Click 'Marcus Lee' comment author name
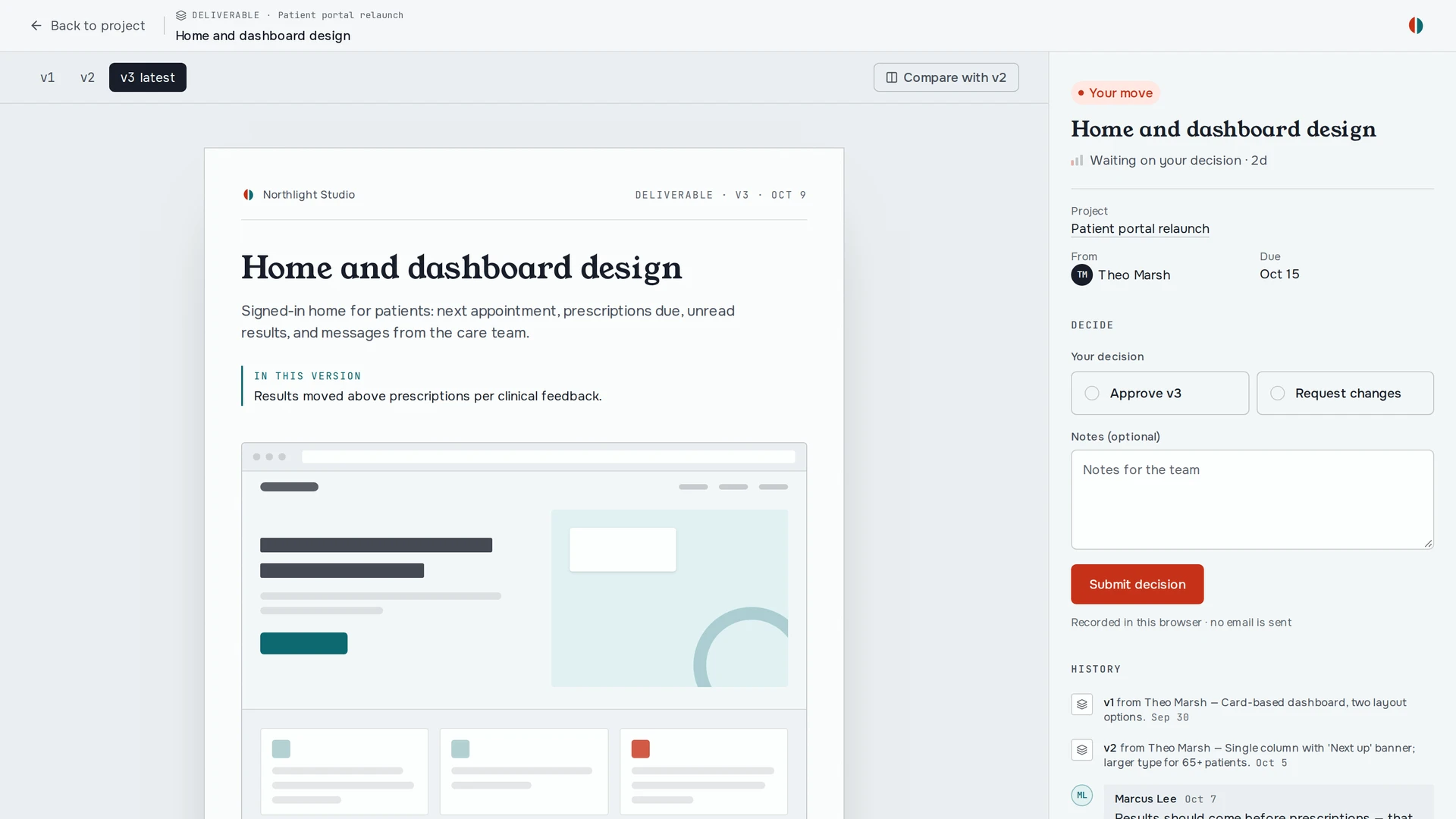The height and width of the screenshot is (819, 1456). (x=1145, y=799)
